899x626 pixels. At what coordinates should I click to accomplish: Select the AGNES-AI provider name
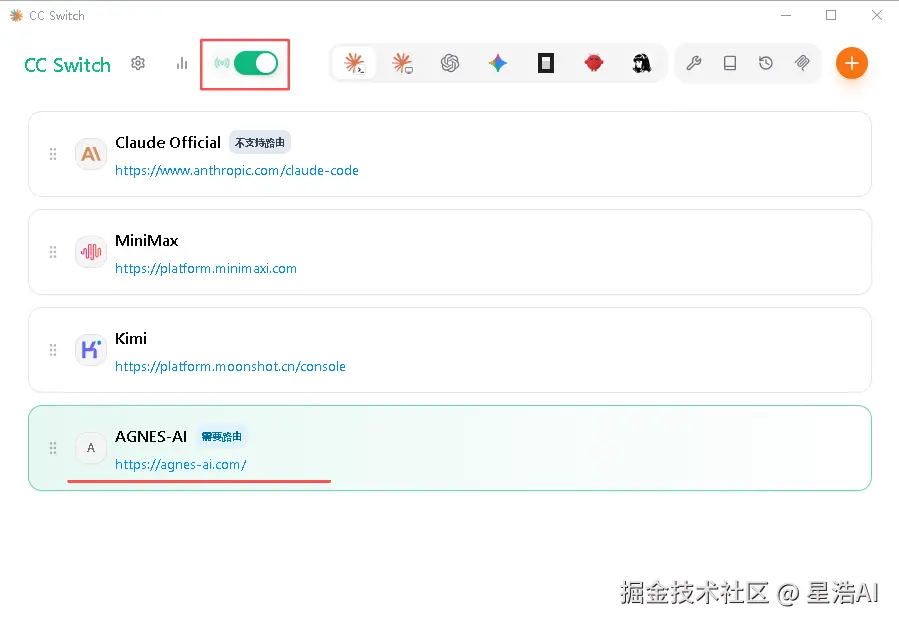pyautogui.click(x=151, y=437)
